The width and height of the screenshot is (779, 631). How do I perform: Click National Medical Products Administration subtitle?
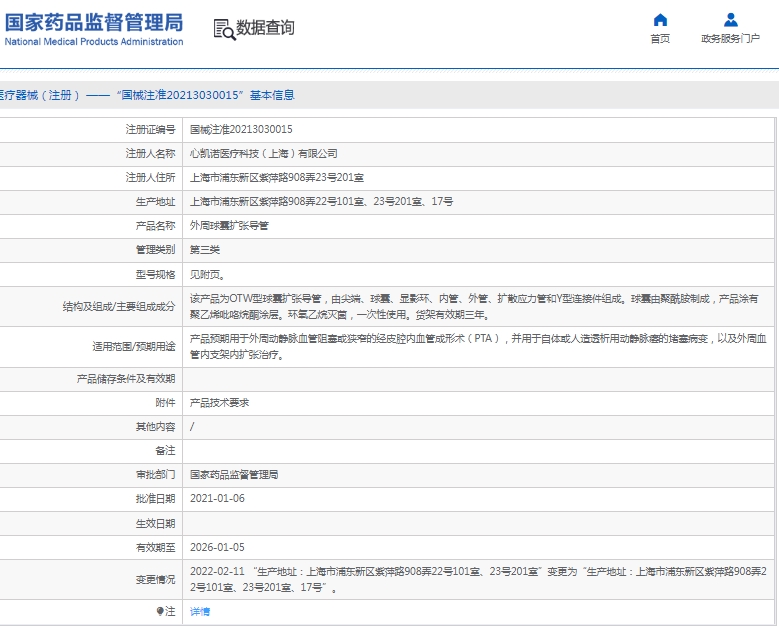click(x=94, y=42)
